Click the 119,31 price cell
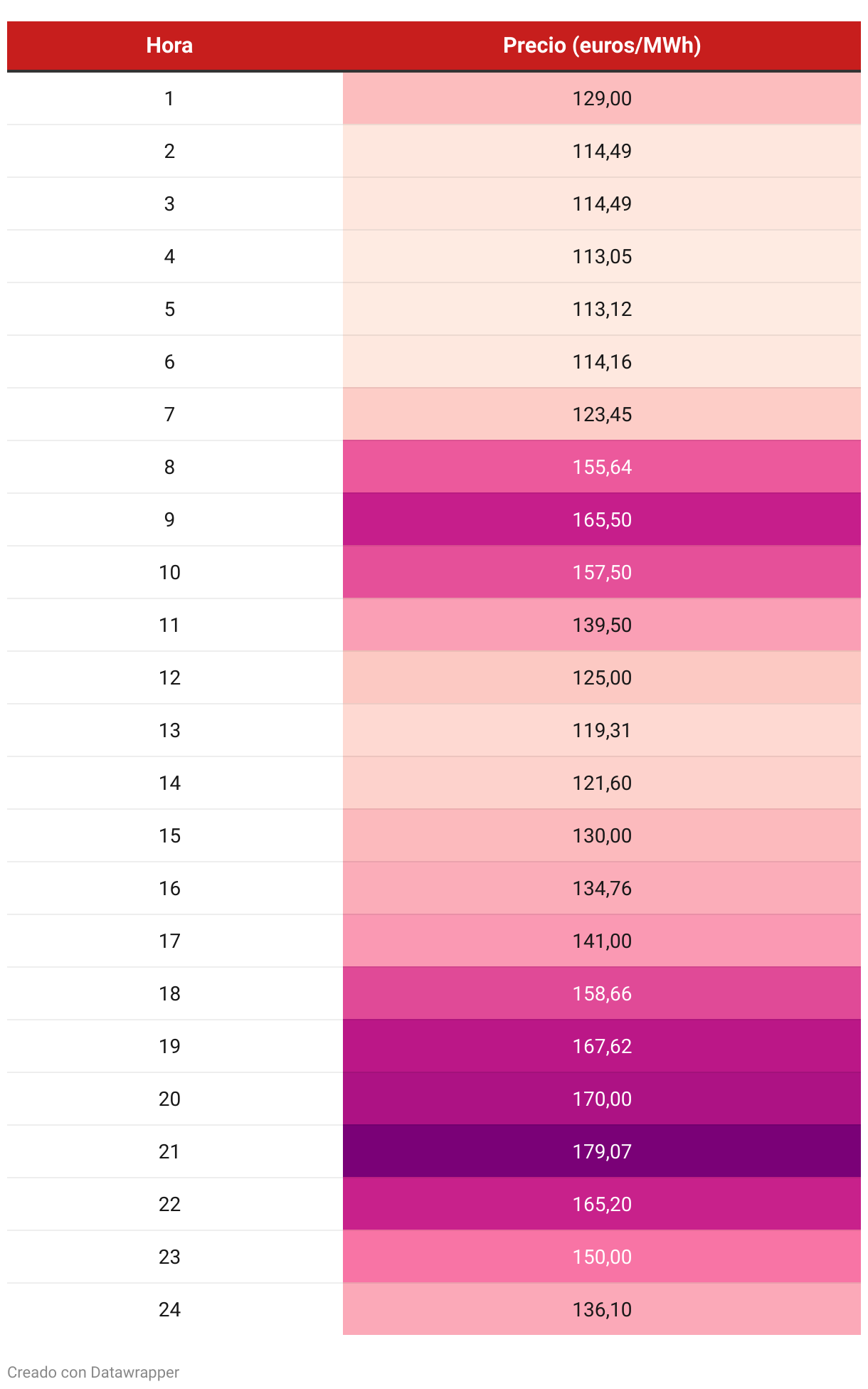Viewport: 868px width, 1389px height. click(601, 730)
